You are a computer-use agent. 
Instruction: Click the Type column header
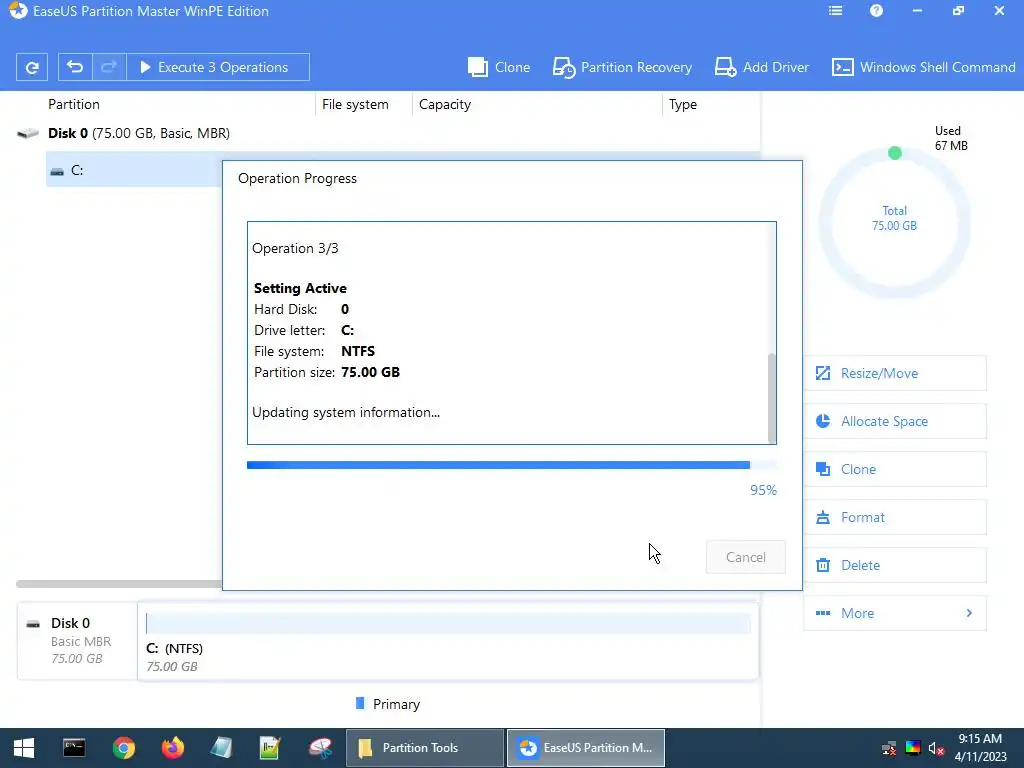(682, 104)
